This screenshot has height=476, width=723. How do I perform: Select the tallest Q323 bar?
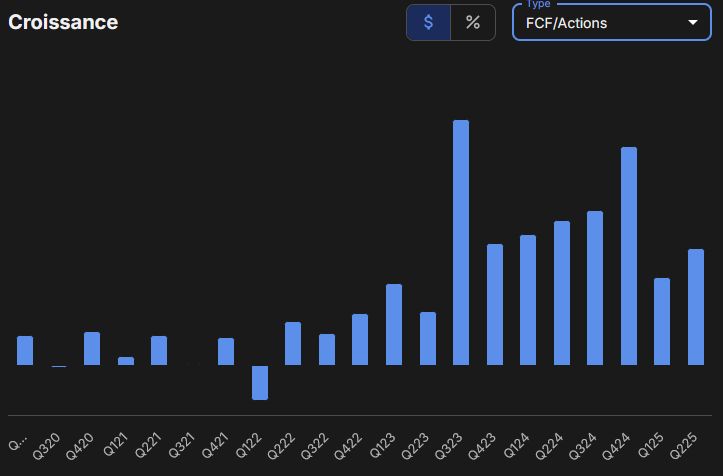coord(461,243)
